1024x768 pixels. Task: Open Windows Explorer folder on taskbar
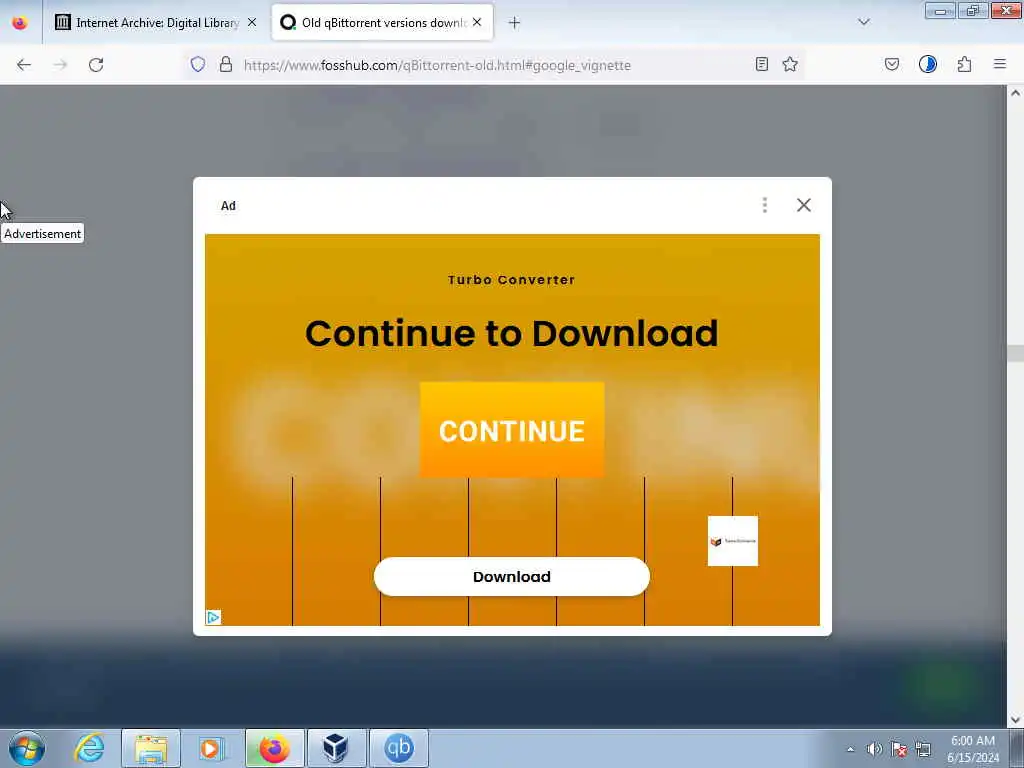coord(151,748)
